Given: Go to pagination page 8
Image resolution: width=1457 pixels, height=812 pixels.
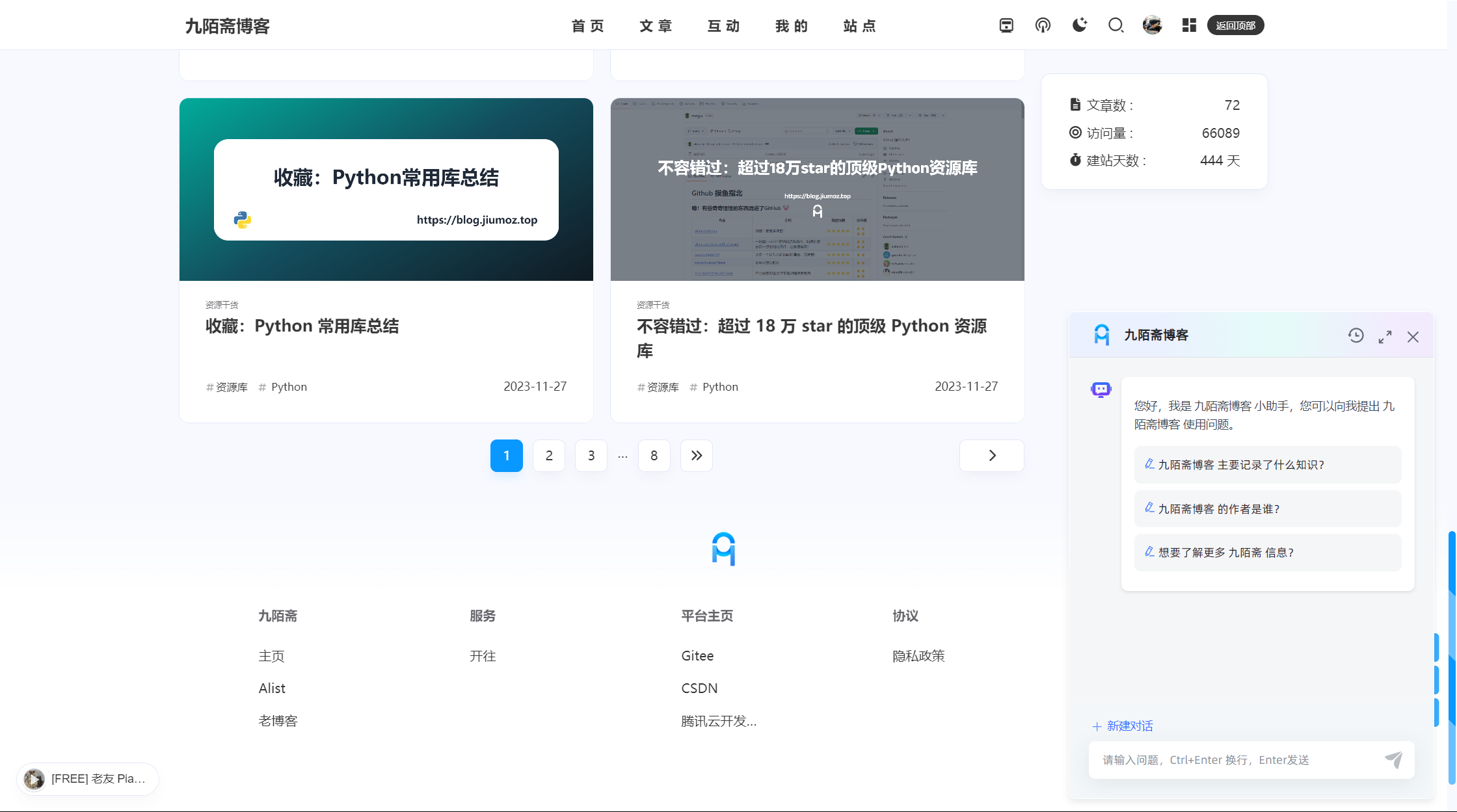Looking at the screenshot, I should [654, 456].
